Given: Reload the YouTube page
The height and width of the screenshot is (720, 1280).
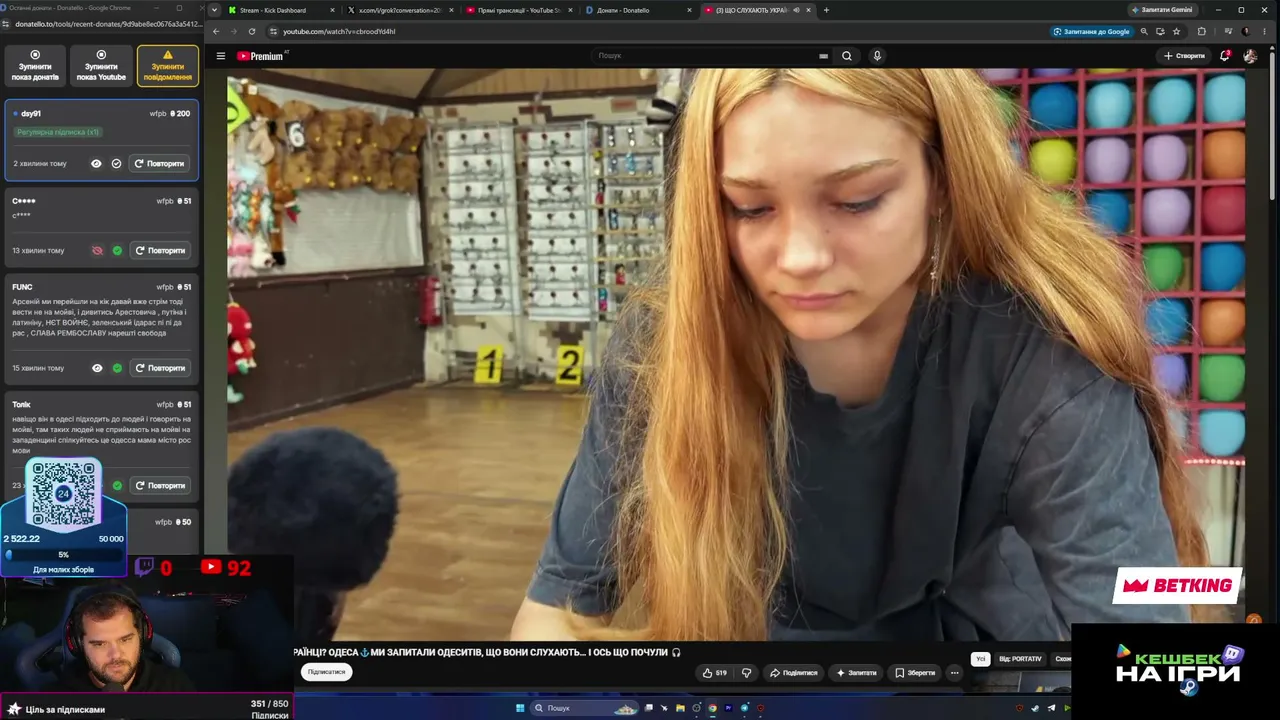Looking at the screenshot, I should (x=252, y=31).
